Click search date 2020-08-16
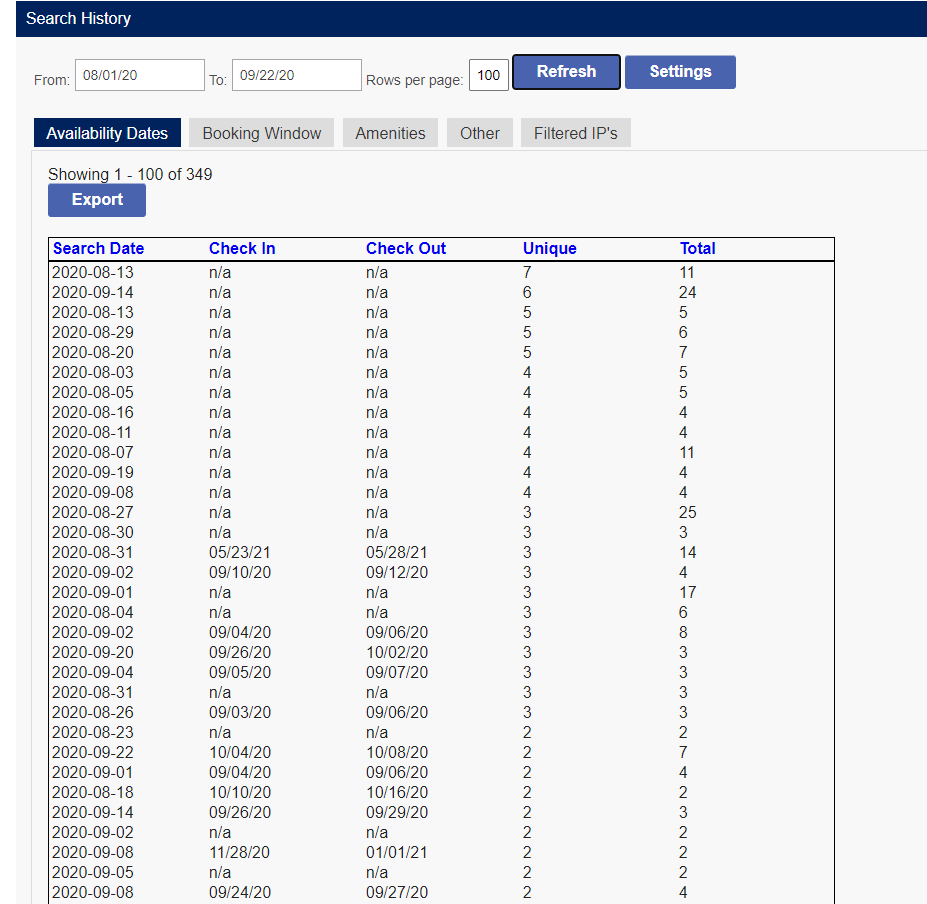This screenshot has width=927, height=904. pos(93,412)
